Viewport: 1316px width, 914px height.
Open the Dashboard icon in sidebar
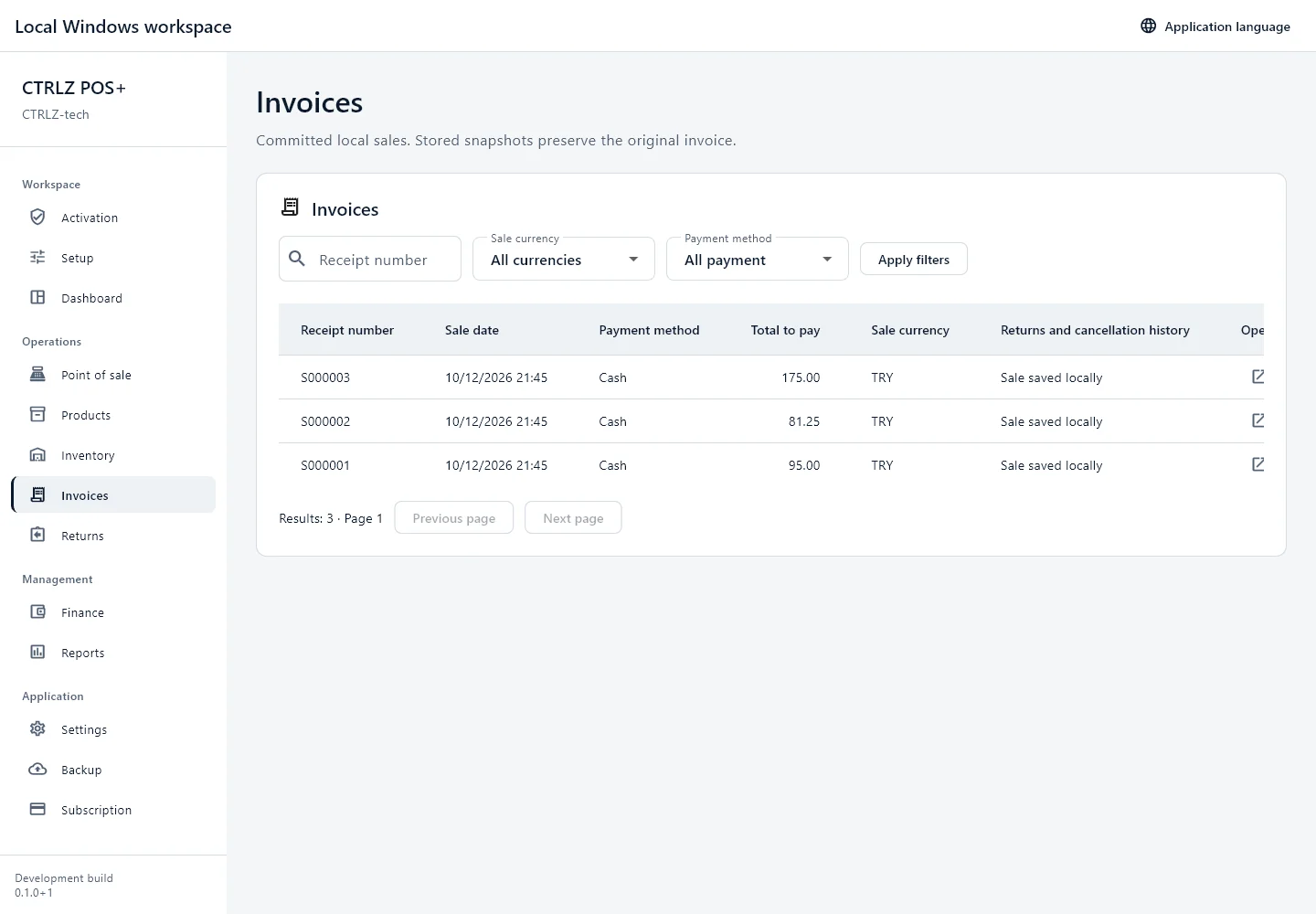[x=37, y=297]
